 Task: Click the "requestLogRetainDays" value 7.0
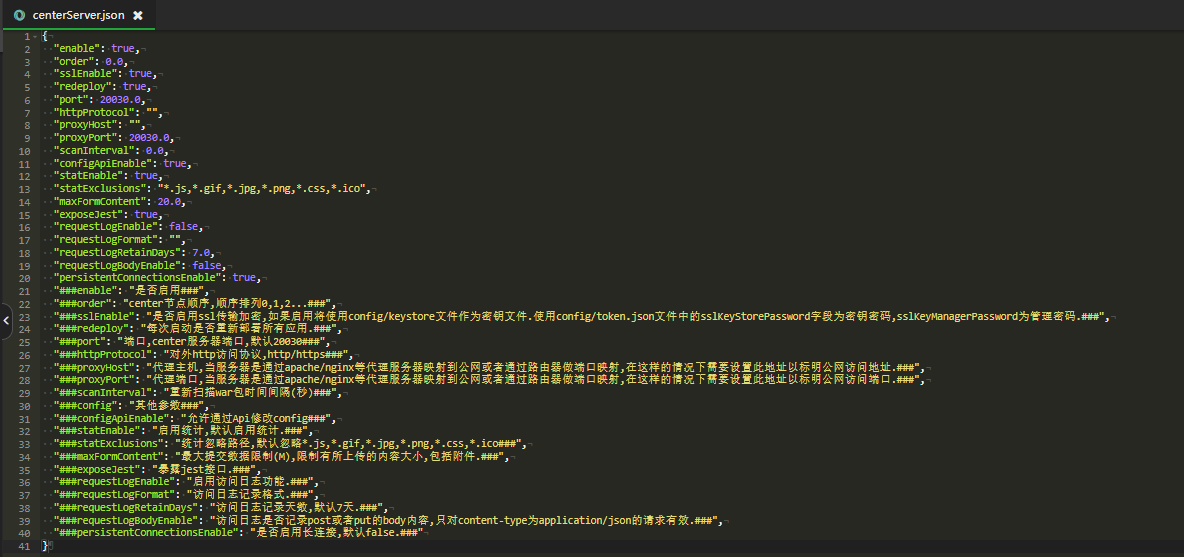pos(203,253)
